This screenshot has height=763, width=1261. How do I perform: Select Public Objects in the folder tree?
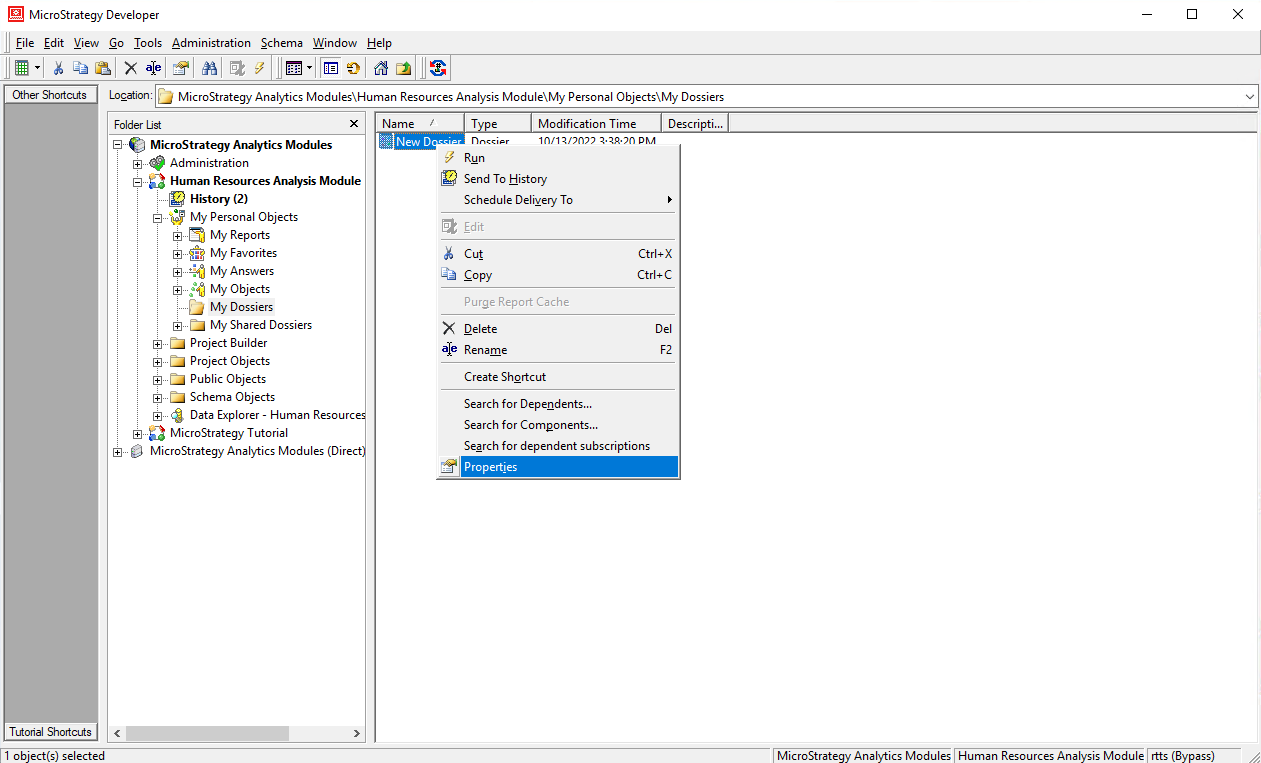coord(228,379)
